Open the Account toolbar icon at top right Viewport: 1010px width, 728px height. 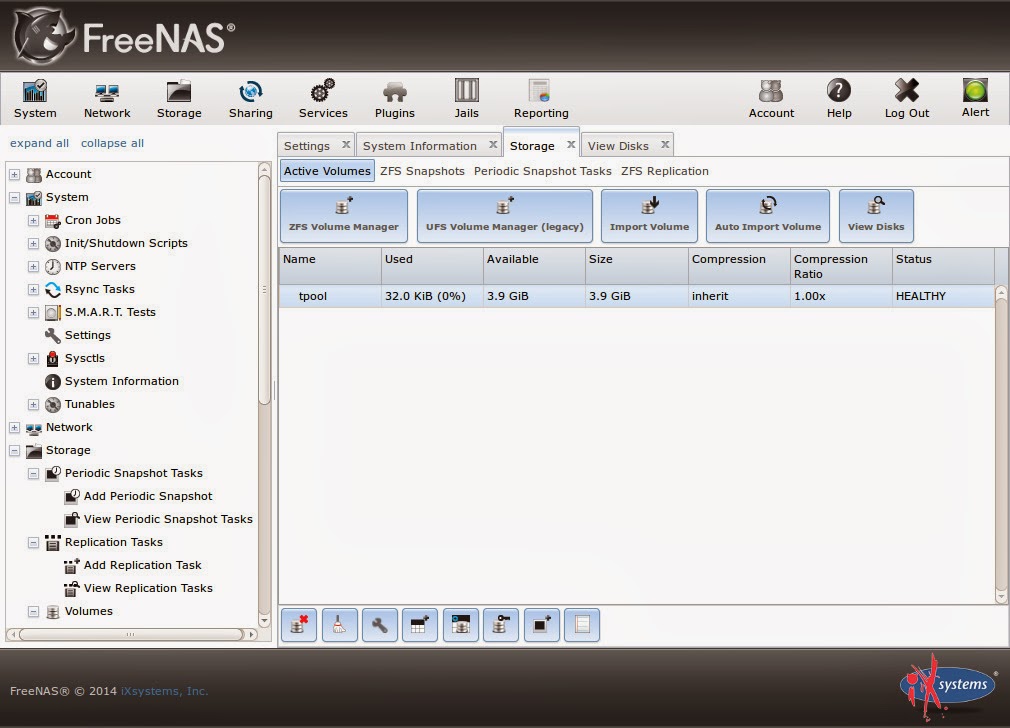[771, 99]
